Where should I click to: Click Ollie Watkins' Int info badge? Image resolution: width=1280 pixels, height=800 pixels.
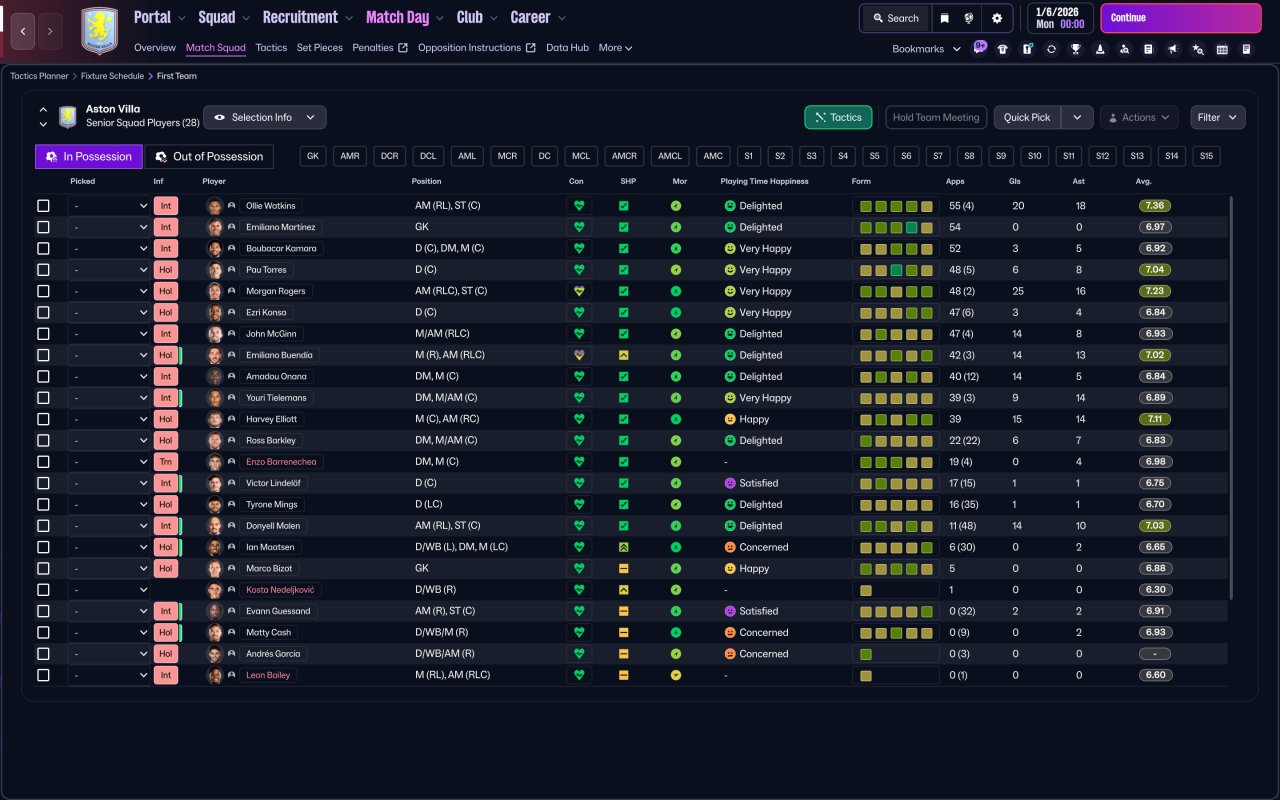(x=166, y=206)
